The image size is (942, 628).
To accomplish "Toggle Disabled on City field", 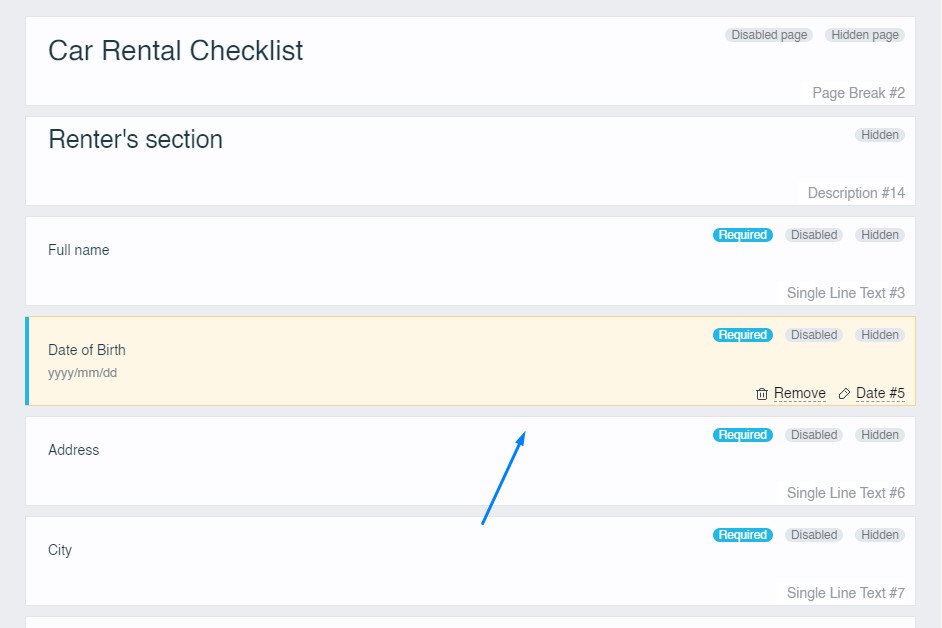I will (814, 535).
